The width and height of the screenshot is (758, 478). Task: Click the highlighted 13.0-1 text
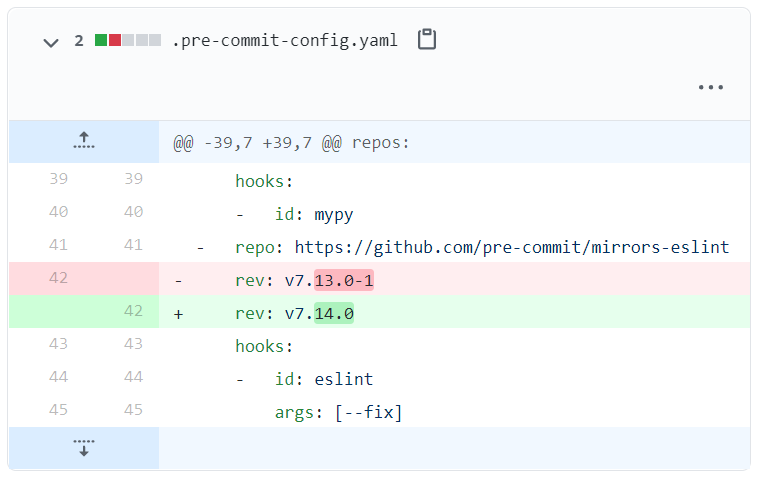(344, 280)
